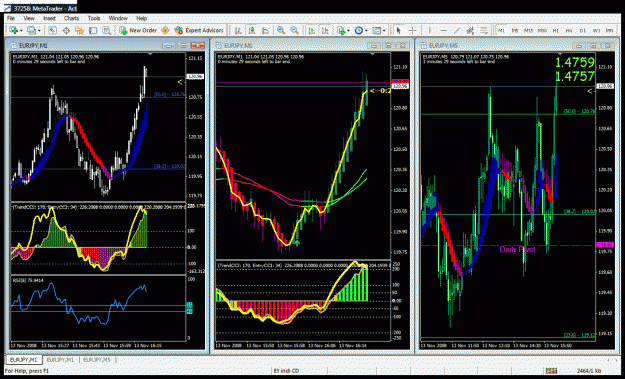This screenshot has height=379, width=625.
Task: Pick the vertical line drawing tool
Action: (430, 30)
